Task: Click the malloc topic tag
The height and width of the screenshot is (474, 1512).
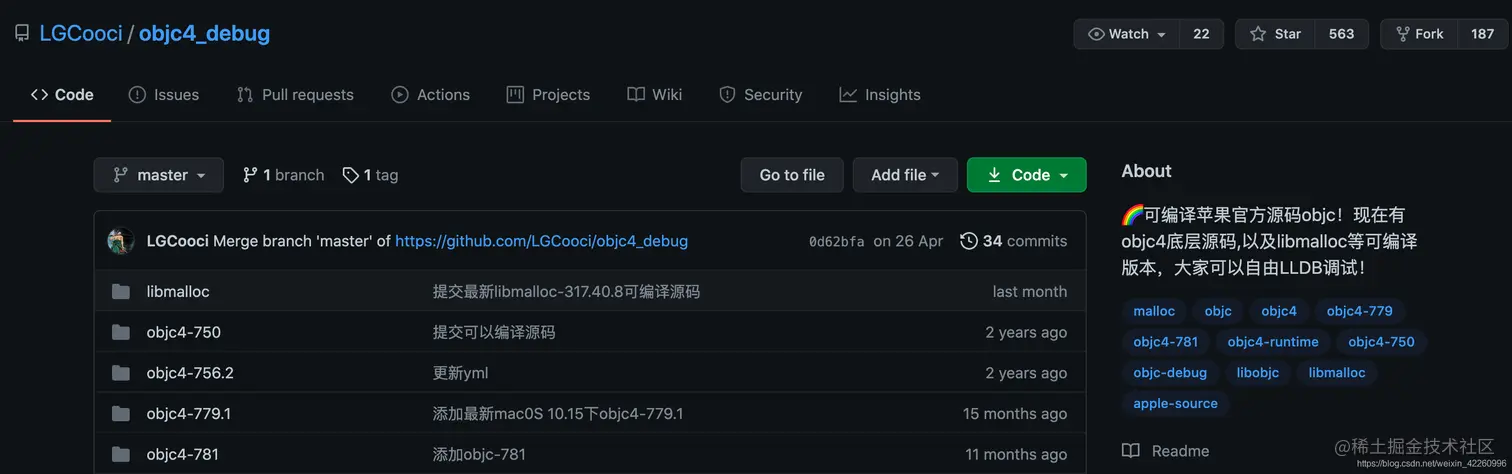Action: coord(1154,311)
